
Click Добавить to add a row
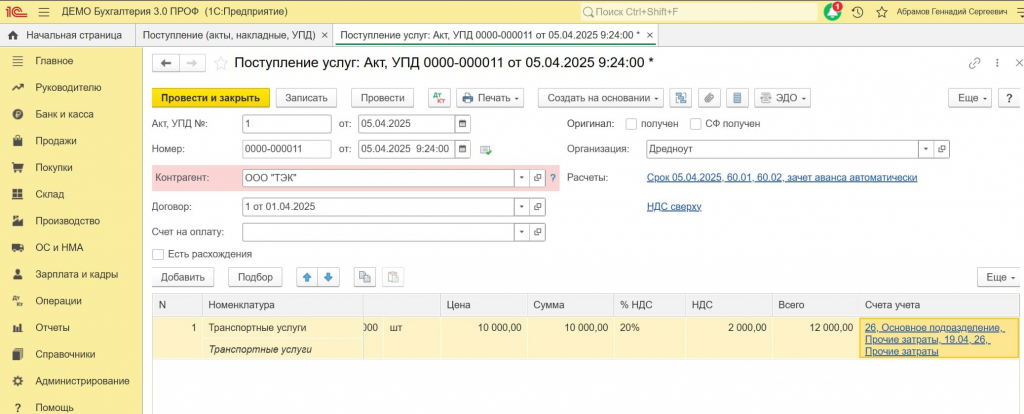183,277
